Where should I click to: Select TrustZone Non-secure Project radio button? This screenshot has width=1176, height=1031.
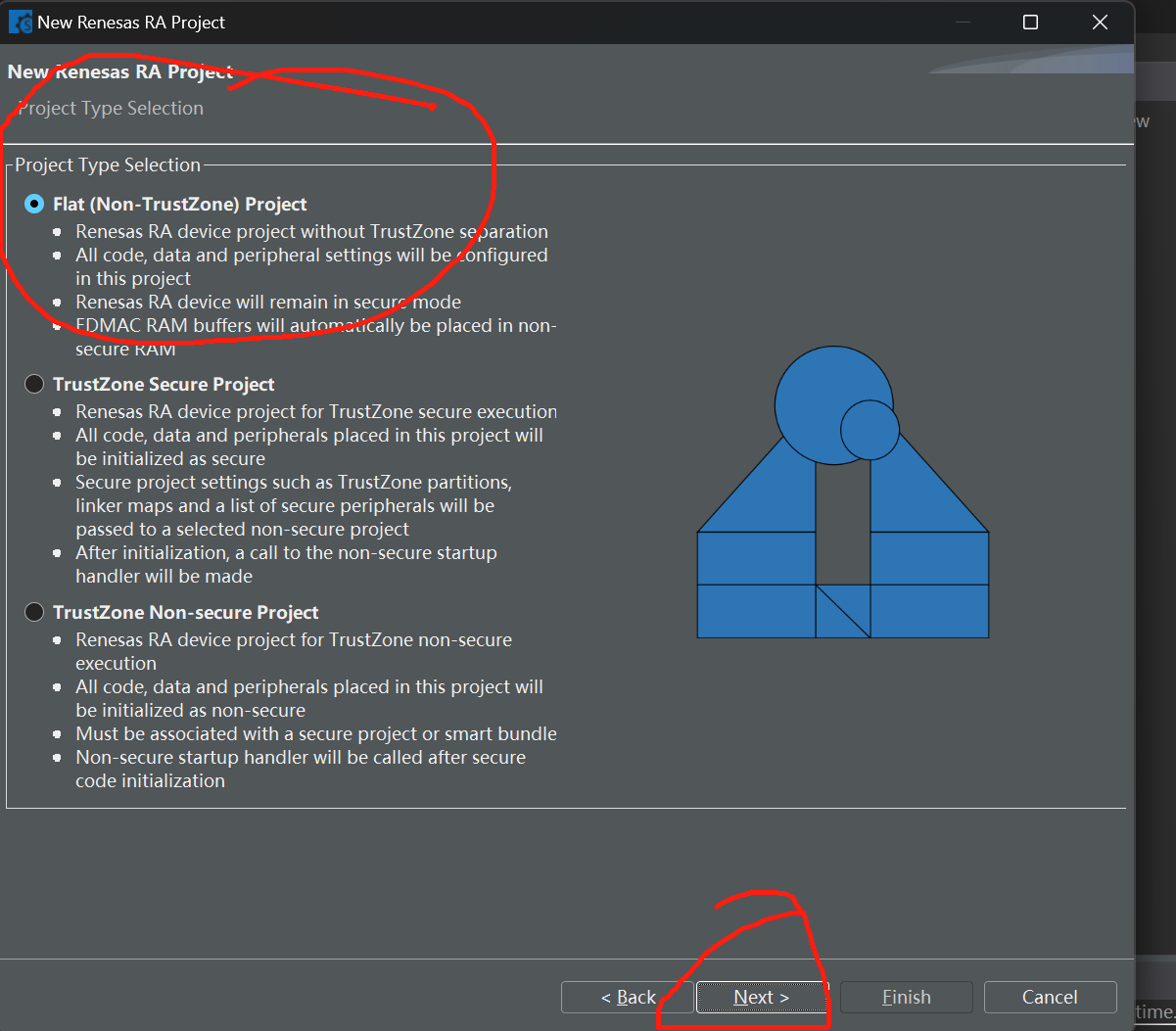click(x=34, y=612)
